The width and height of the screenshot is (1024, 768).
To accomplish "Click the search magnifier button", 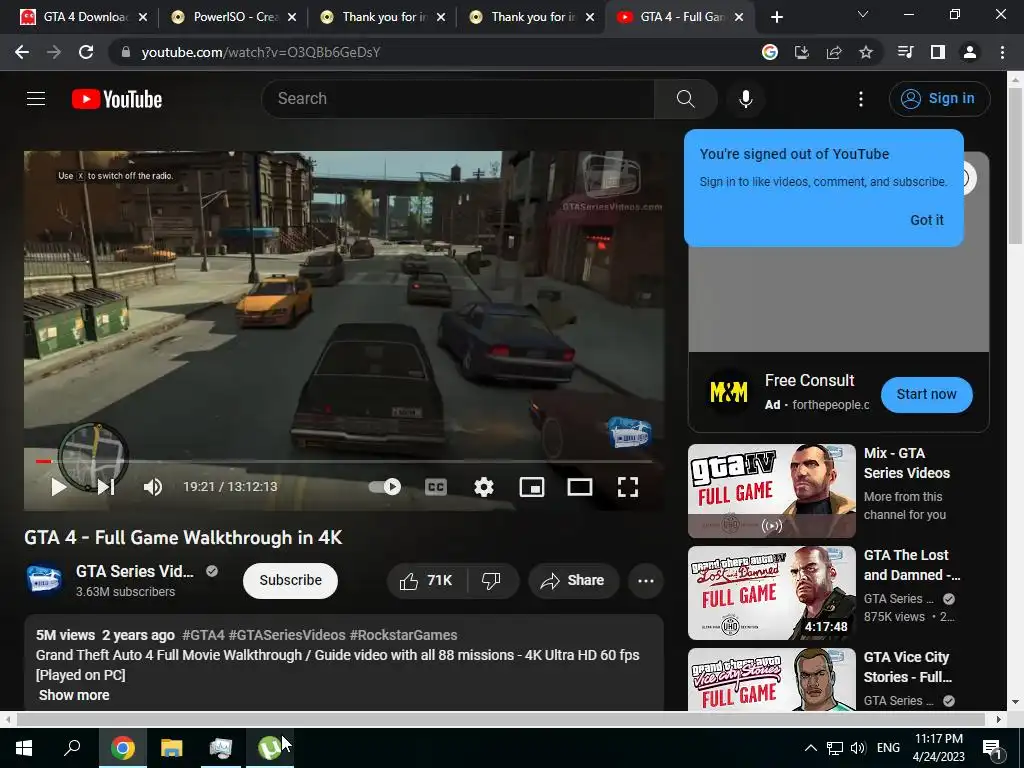I will coord(685,99).
